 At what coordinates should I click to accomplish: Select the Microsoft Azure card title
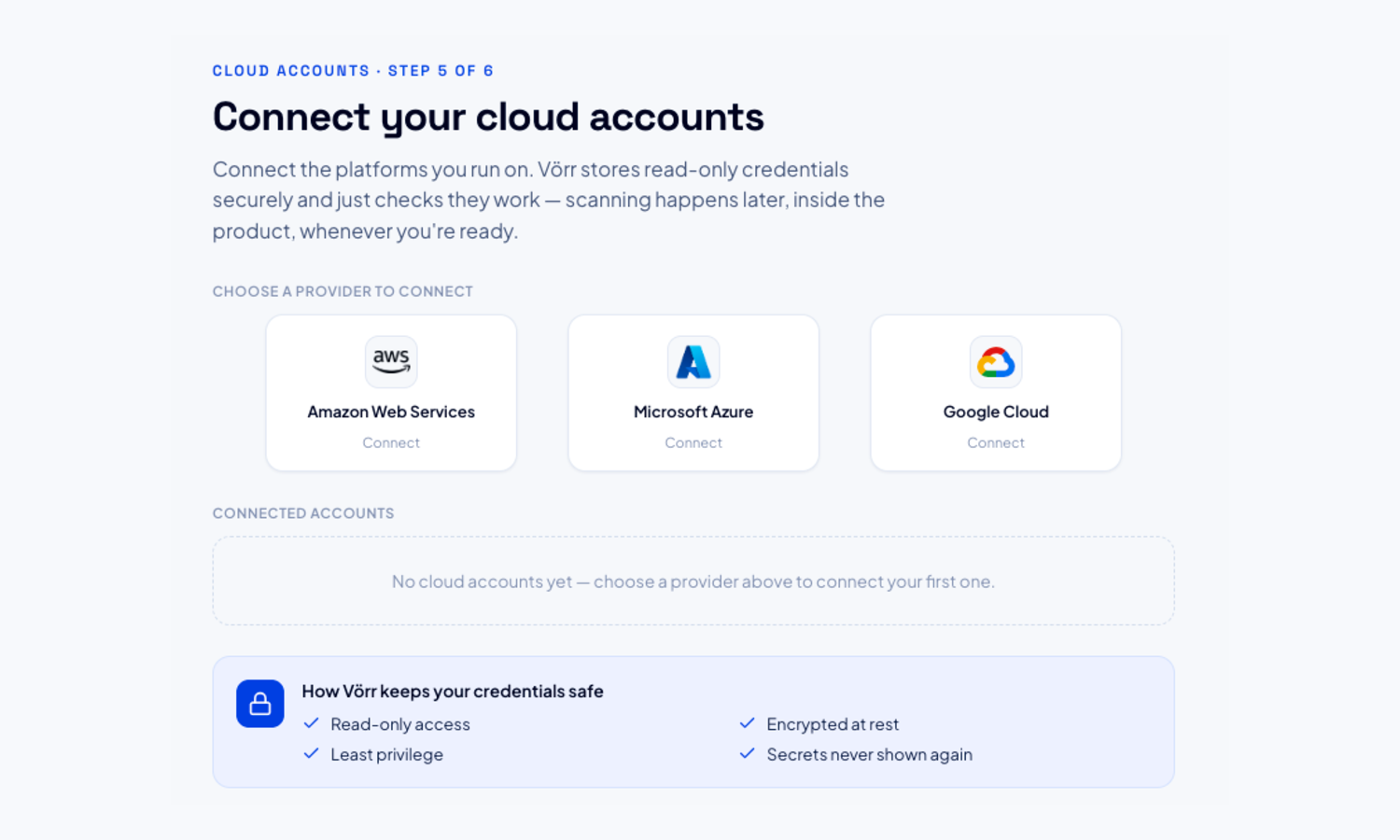(x=693, y=412)
